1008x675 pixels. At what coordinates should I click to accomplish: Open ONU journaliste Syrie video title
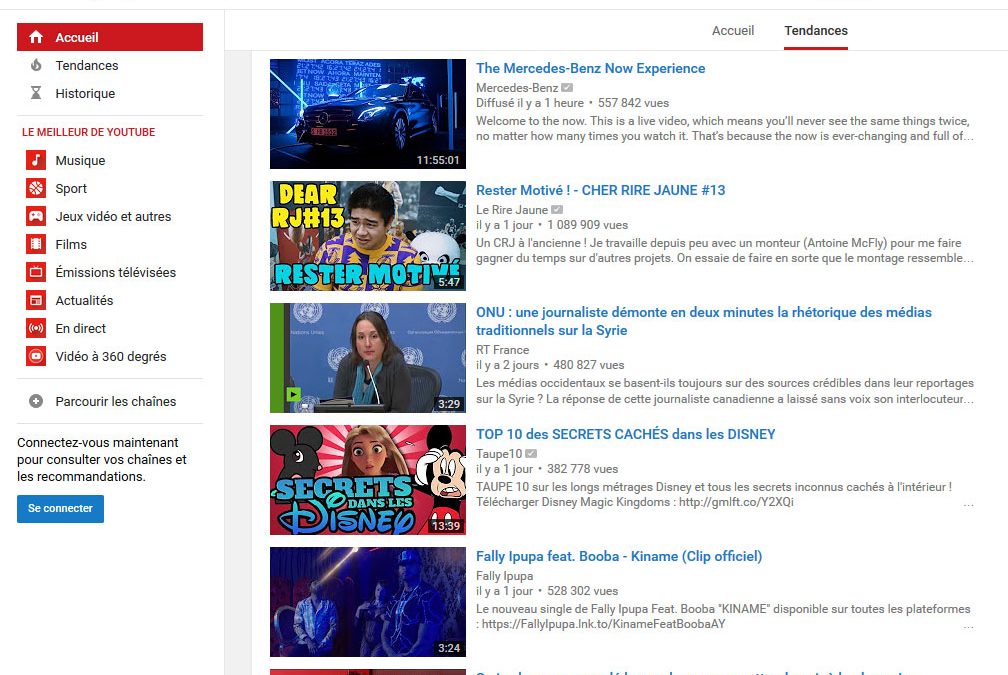point(704,321)
